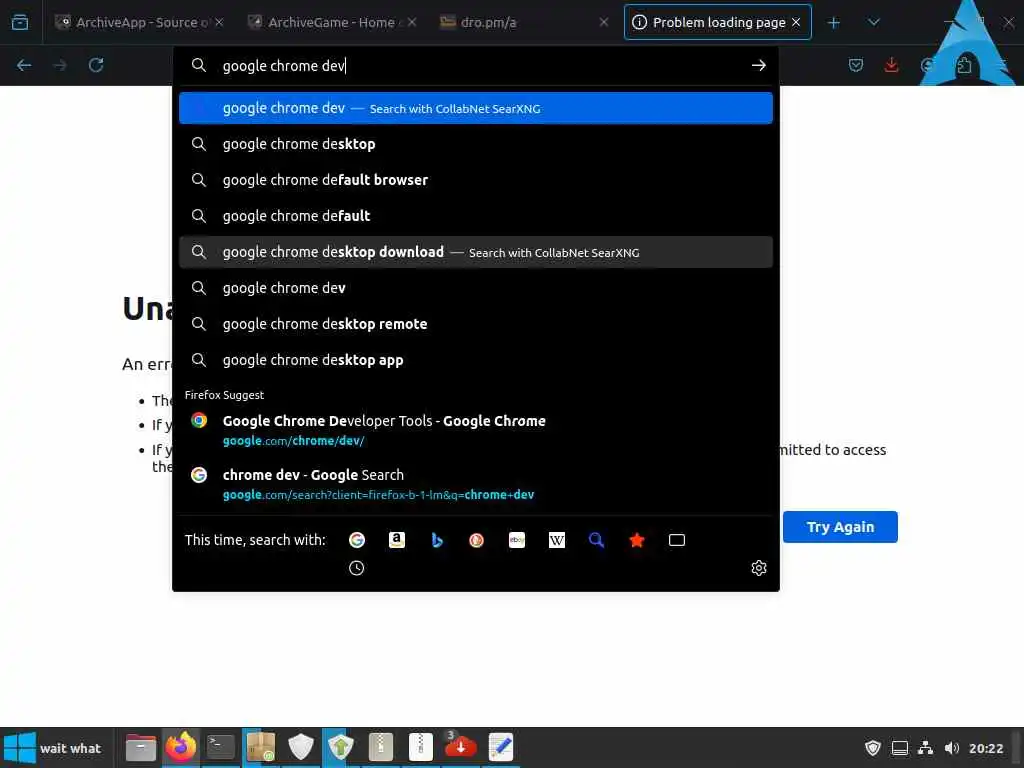
Task: Search this time with DuckDuckGo
Action: click(x=477, y=540)
